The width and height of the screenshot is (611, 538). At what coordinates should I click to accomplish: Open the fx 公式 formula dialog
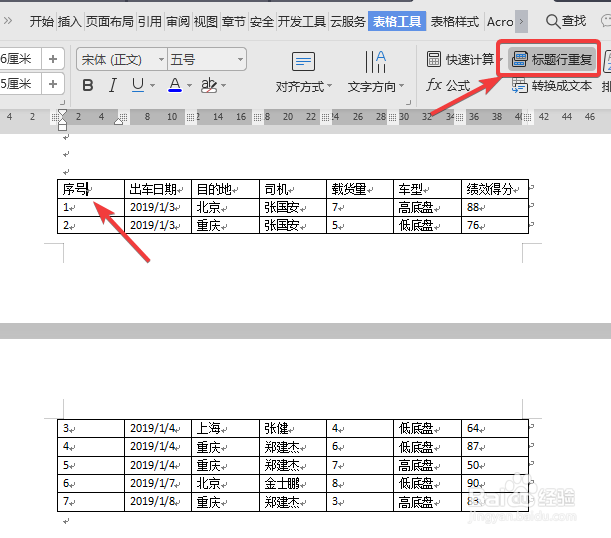[x=448, y=85]
